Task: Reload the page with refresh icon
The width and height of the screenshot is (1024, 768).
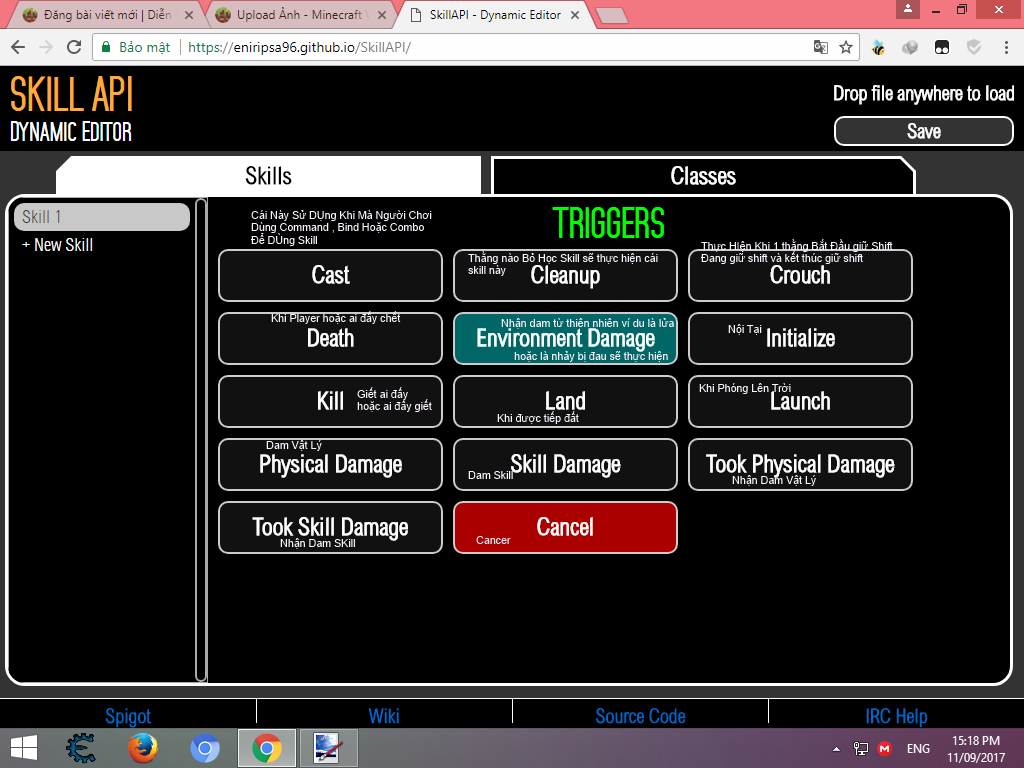Action: point(74,47)
